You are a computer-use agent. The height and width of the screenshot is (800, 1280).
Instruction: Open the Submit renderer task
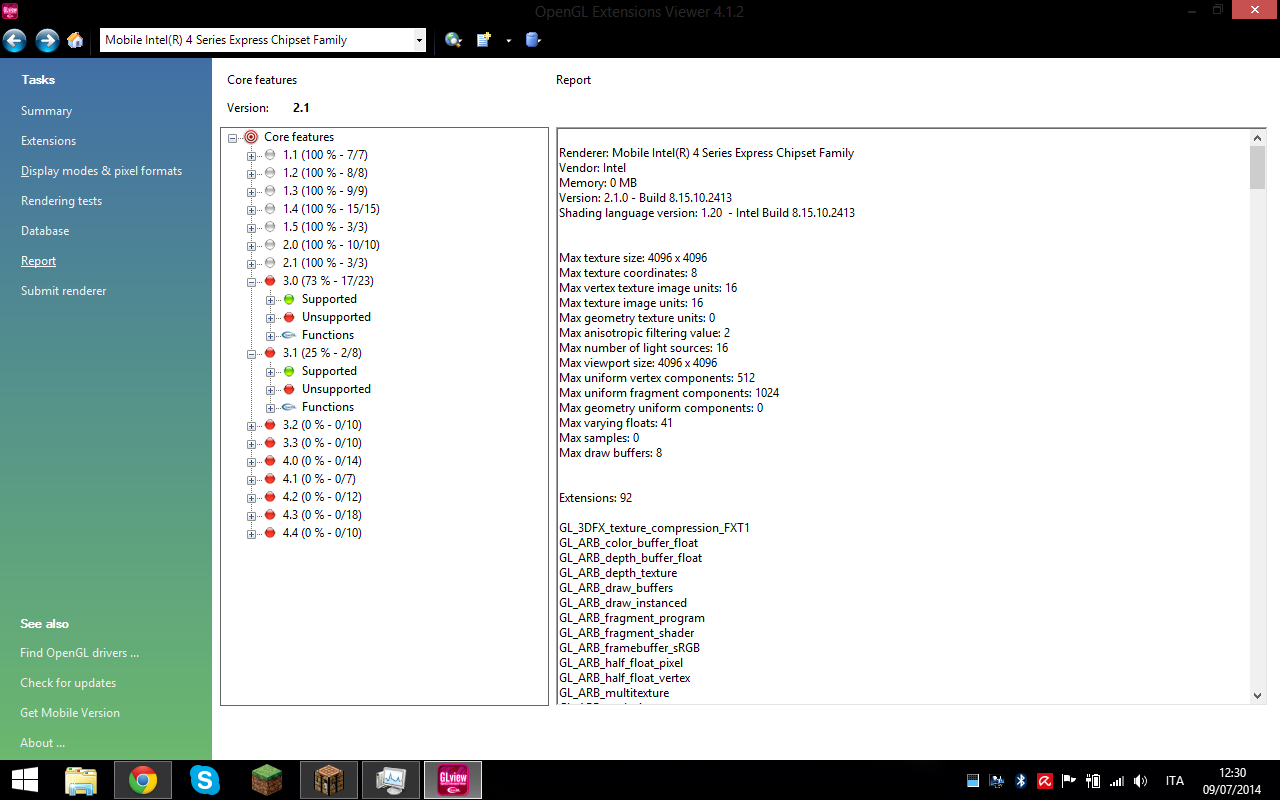(63, 291)
